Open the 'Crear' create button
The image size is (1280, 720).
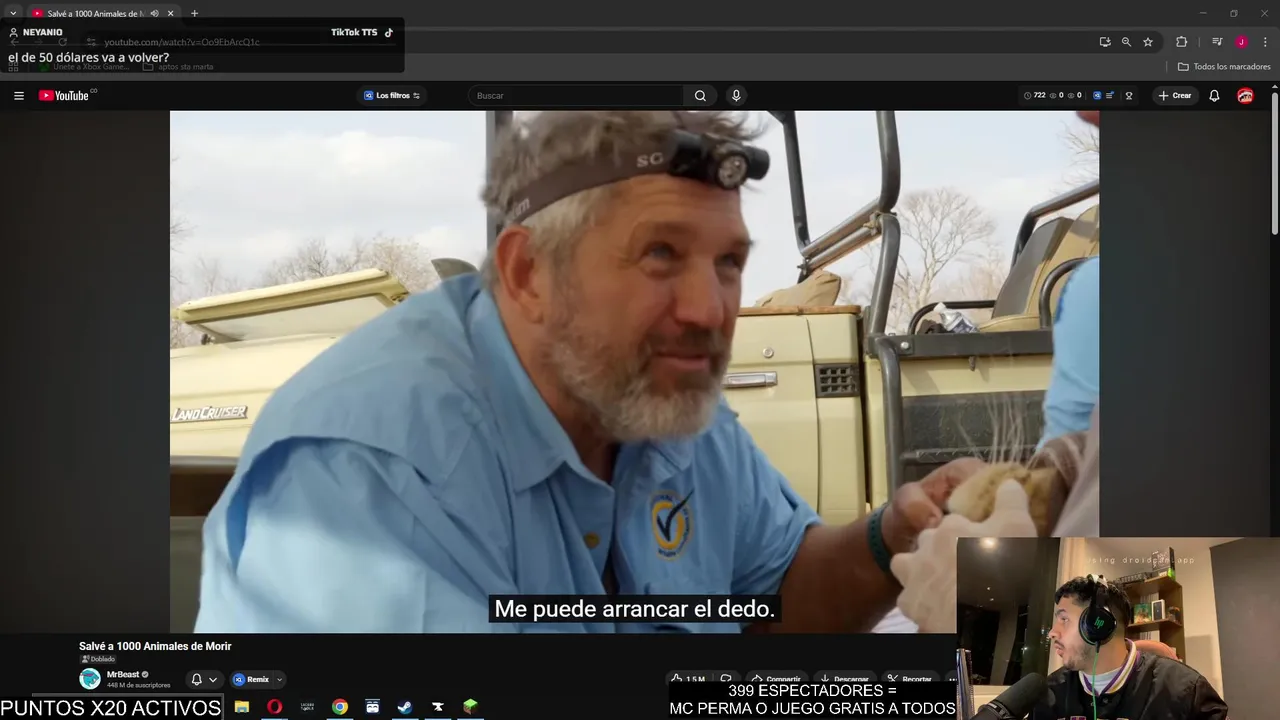tap(1175, 96)
